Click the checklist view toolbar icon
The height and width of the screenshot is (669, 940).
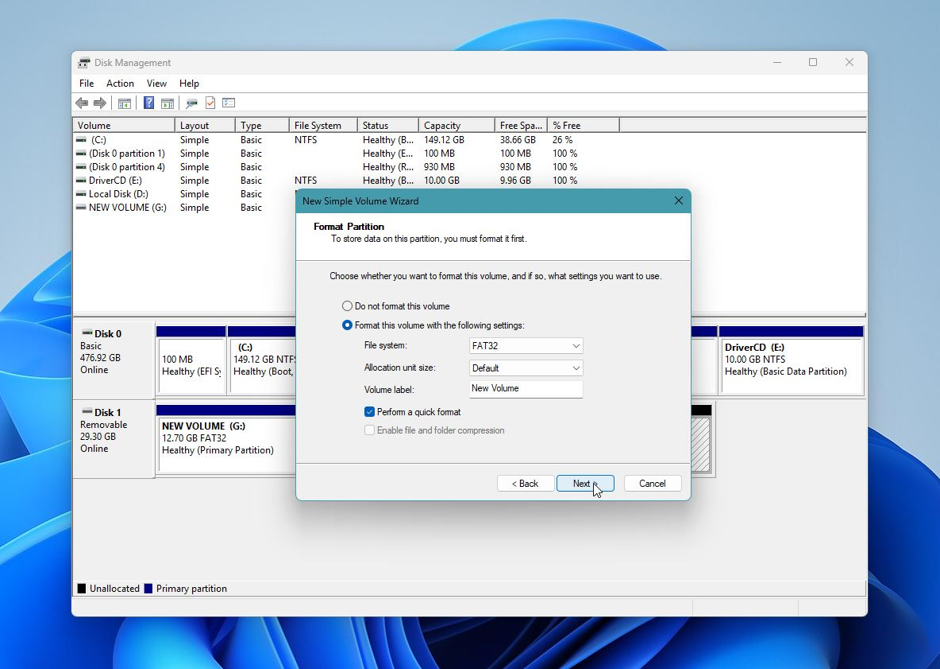pyautogui.click(x=228, y=103)
